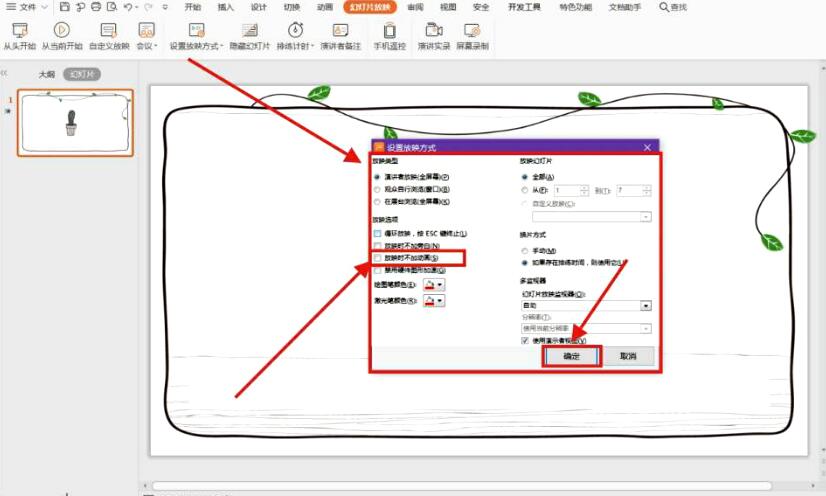
Task: Click 设置放映方式 ribbon icon
Action: point(196,30)
